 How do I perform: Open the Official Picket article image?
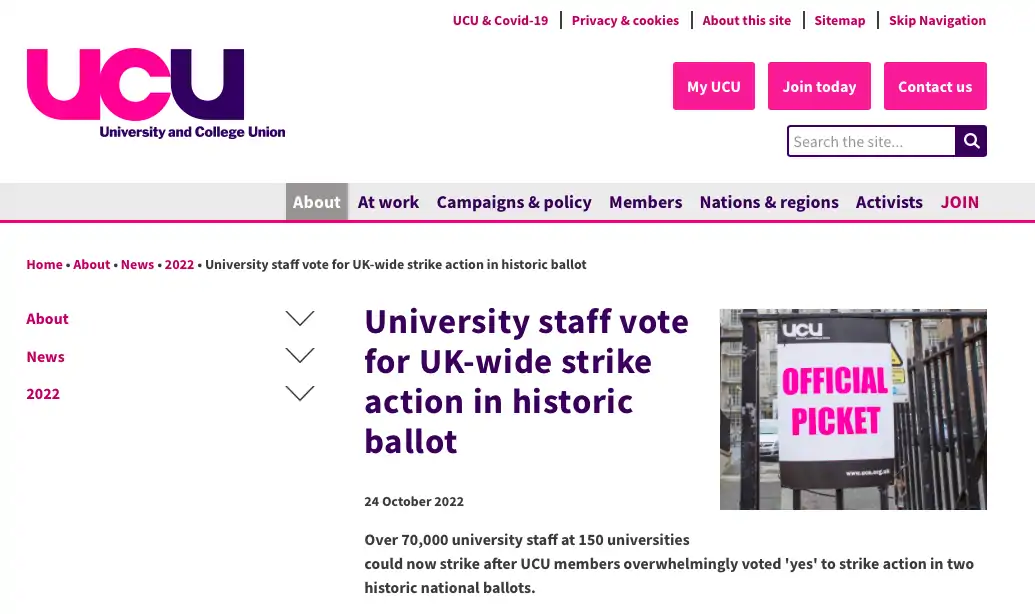click(853, 409)
